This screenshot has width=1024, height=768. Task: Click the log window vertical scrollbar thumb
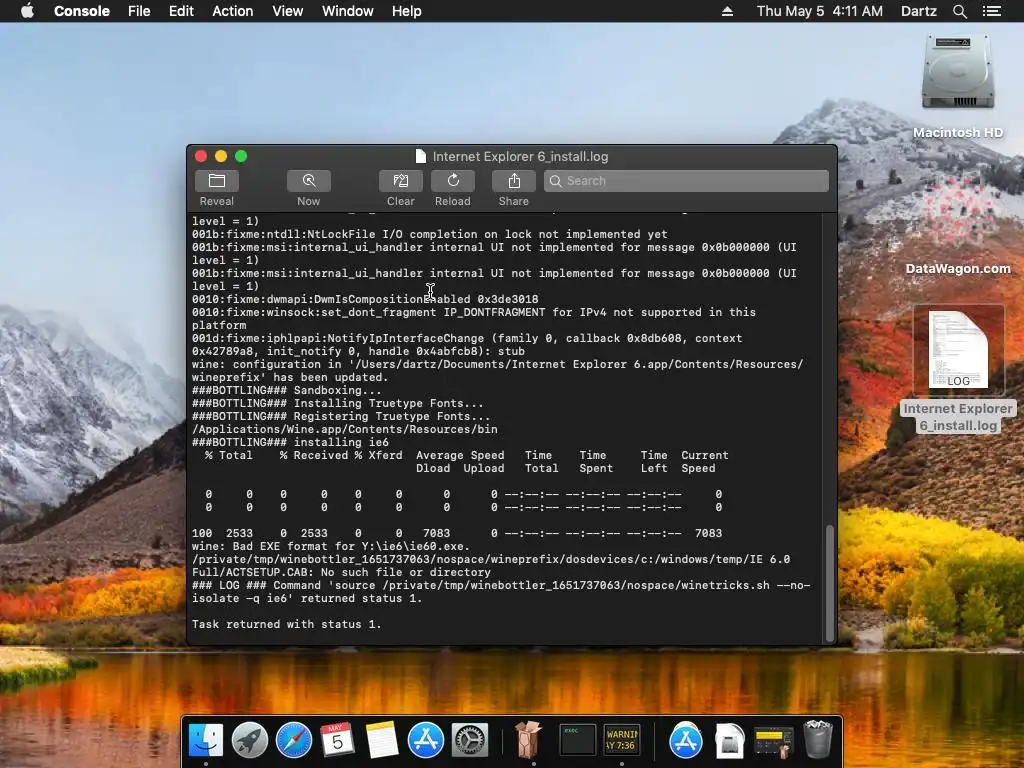point(830,583)
